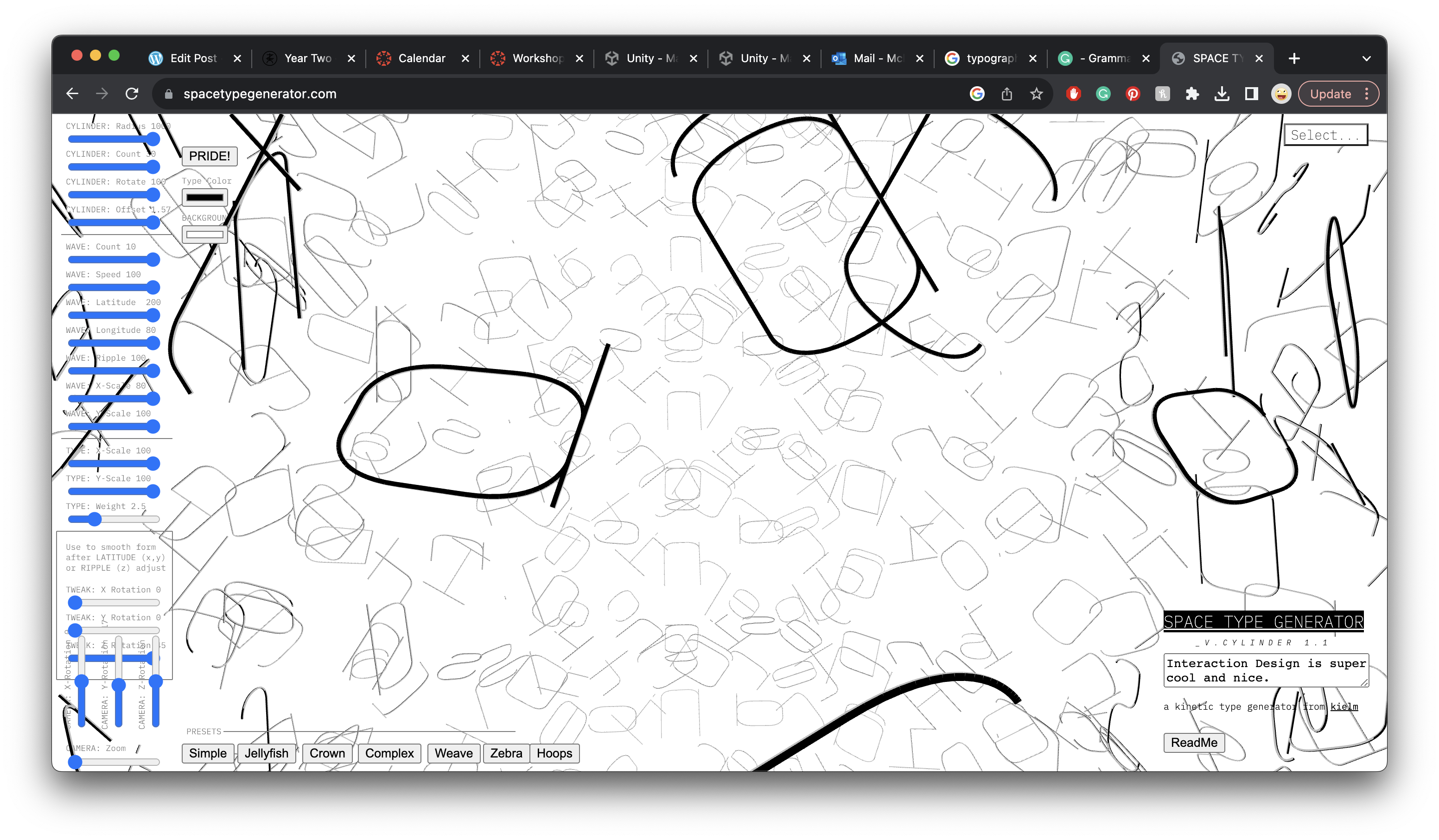1439x840 pixels.
Task: Open the browser Downloads icon
Action: pyautogui.click(x=1222, y=94)
